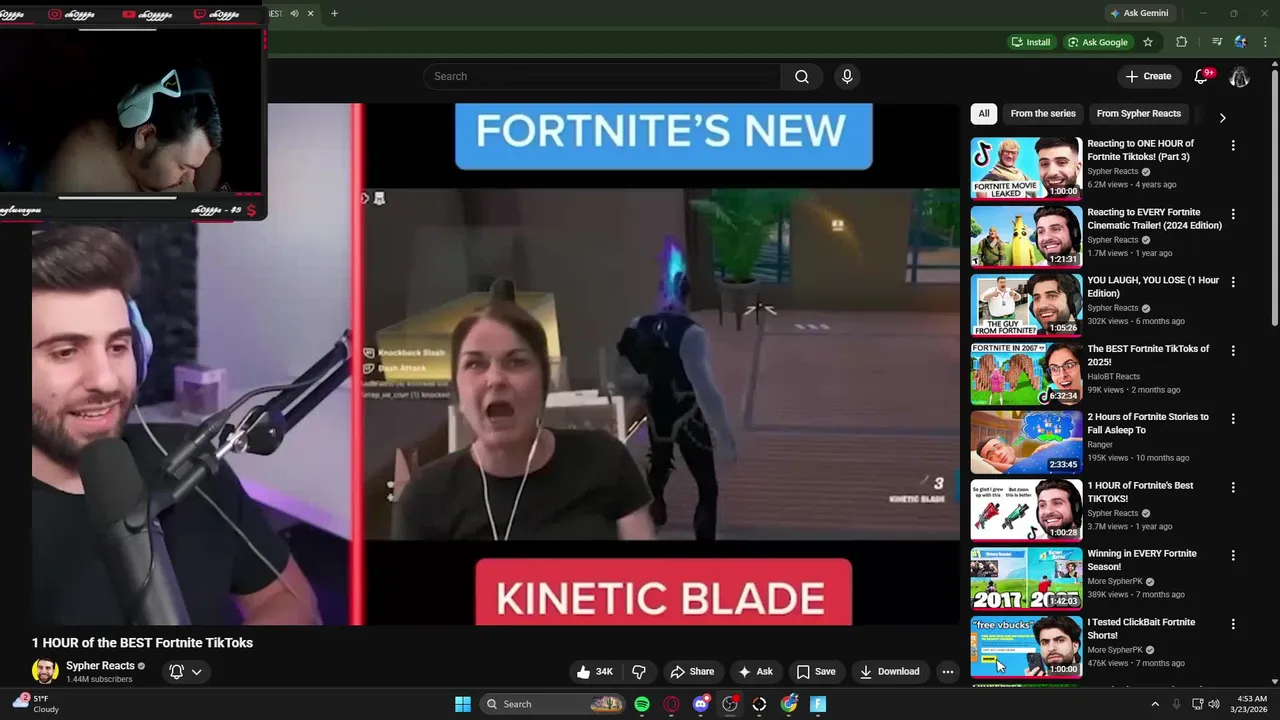Open the YouTube account avatar menu
Image resolution: width=1280 pixels, height=720 pixels.
(1239, 77)
